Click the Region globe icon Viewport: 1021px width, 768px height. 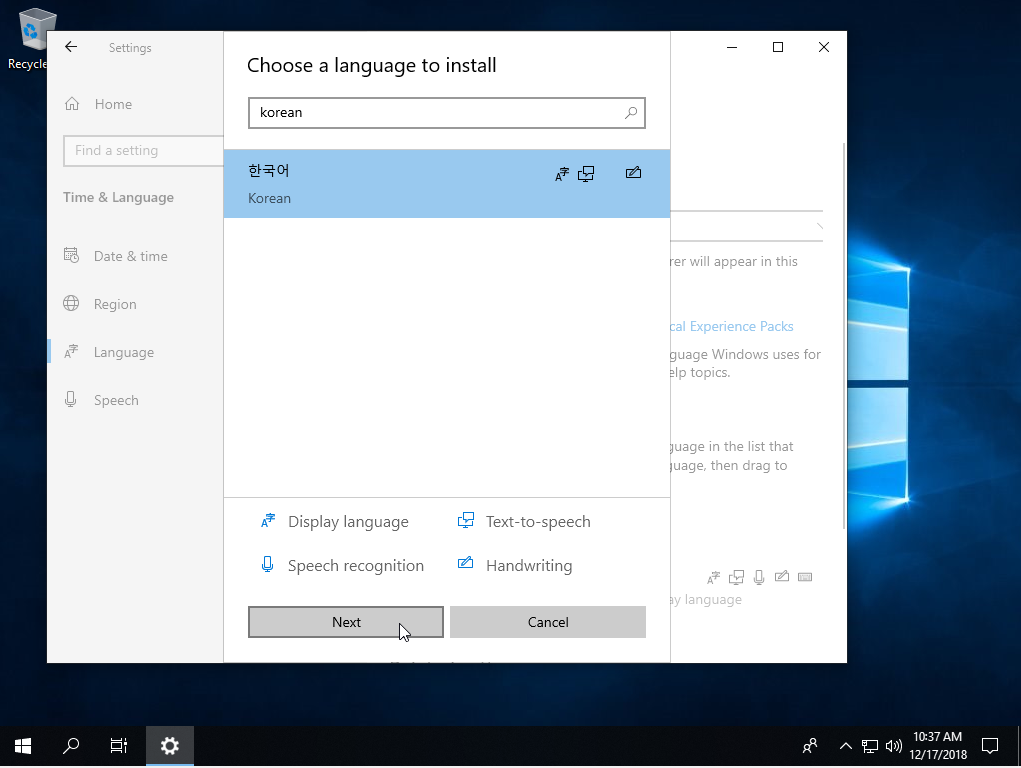[x=71, y=304]
